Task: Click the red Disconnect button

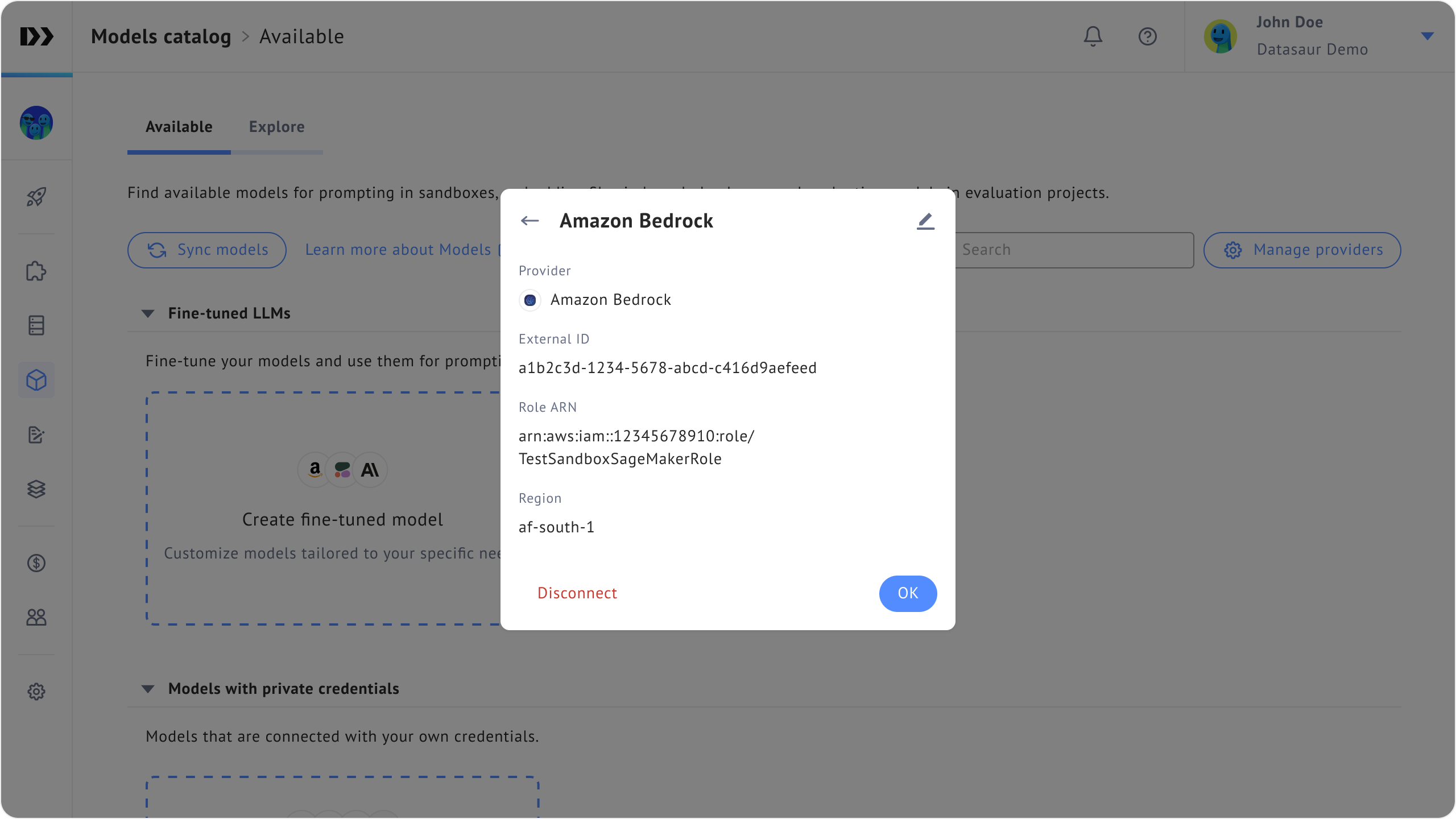Action: click(x=577, y=593)
